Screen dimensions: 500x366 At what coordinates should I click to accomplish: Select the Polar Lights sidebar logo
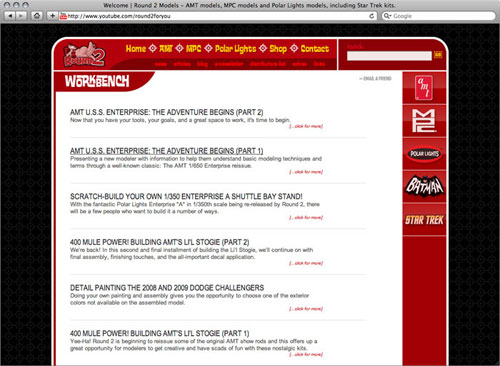(x=424, y=154)
